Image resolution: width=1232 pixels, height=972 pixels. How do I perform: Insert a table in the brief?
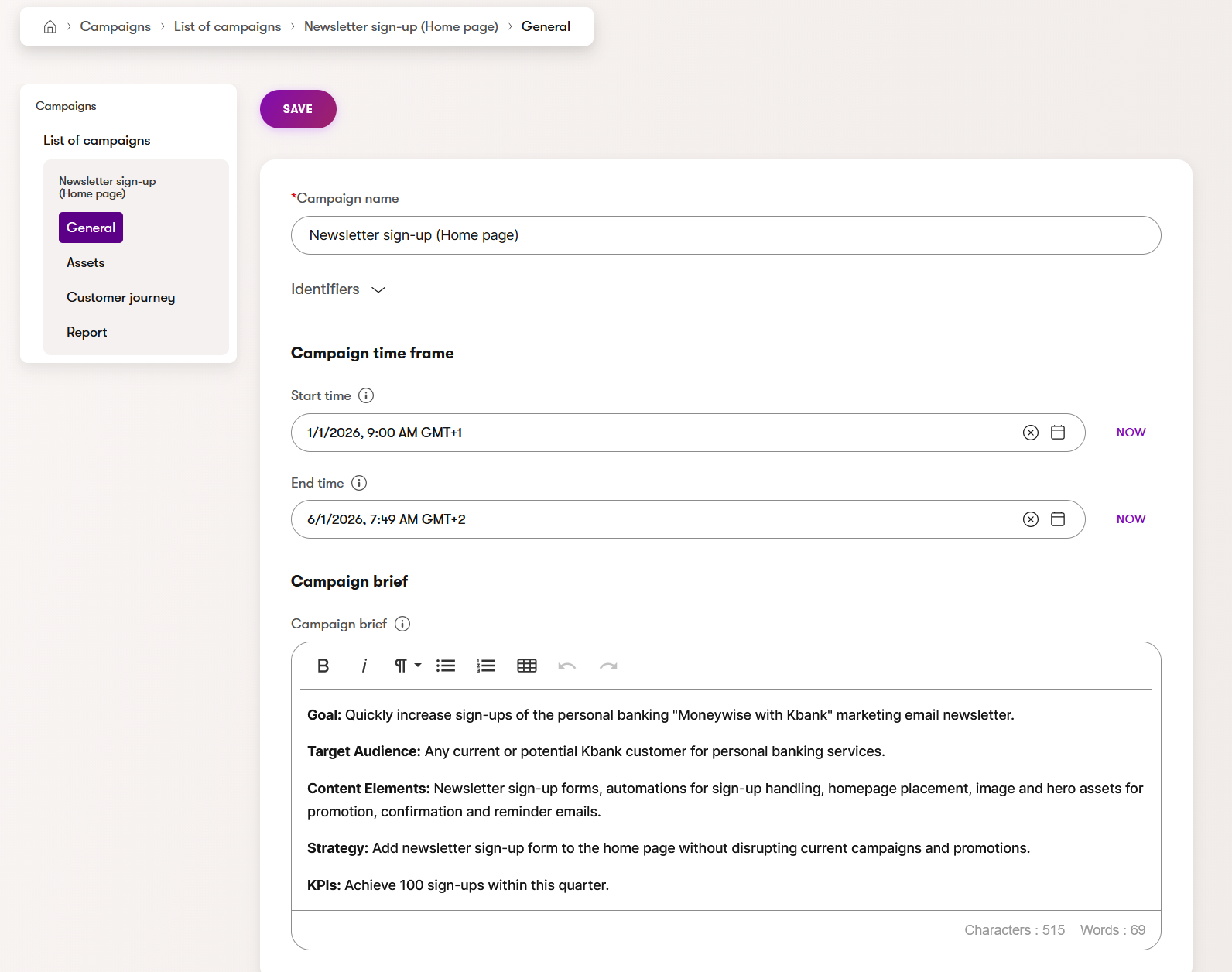[527, 666]
